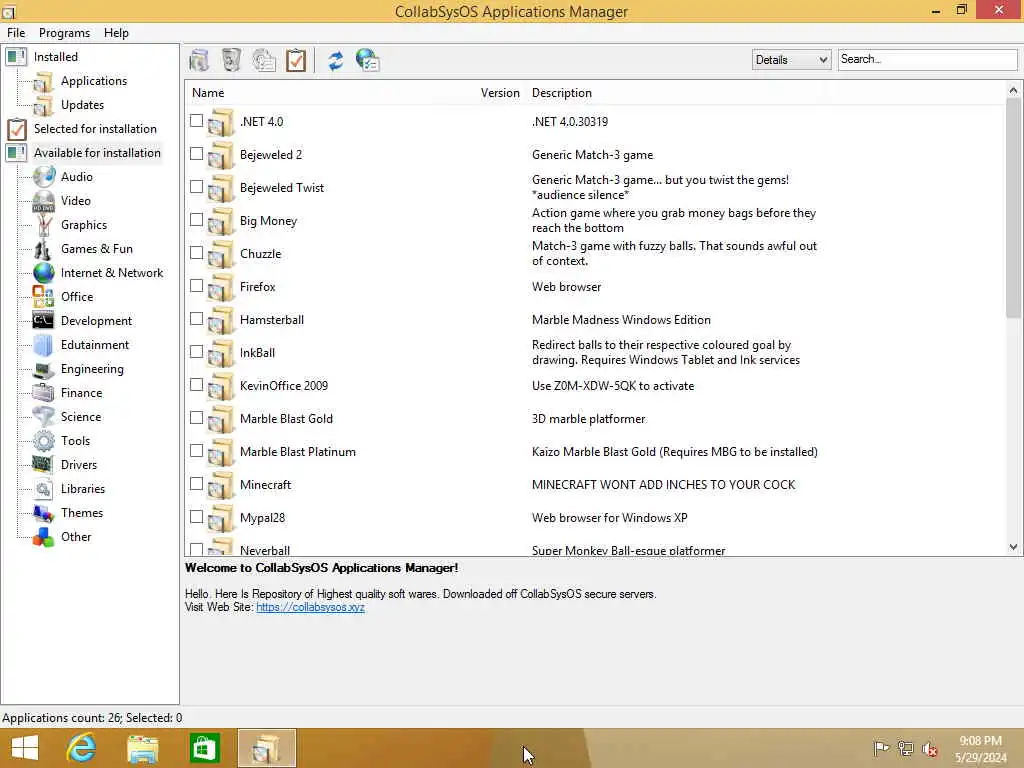
Task: Check the Firefox checkbox
Action: click(x=197, y=285)
